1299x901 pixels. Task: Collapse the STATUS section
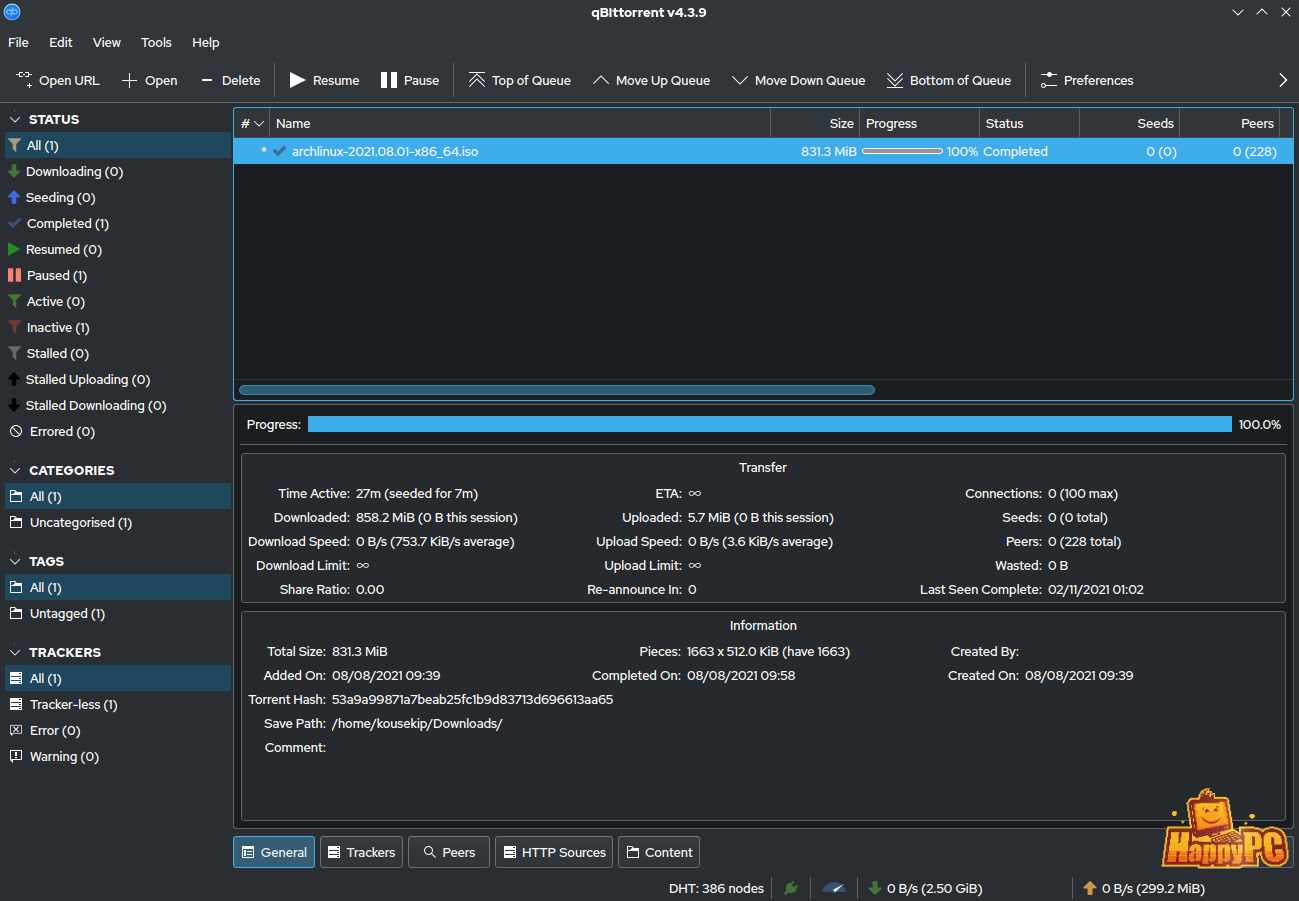coord(15,119)
